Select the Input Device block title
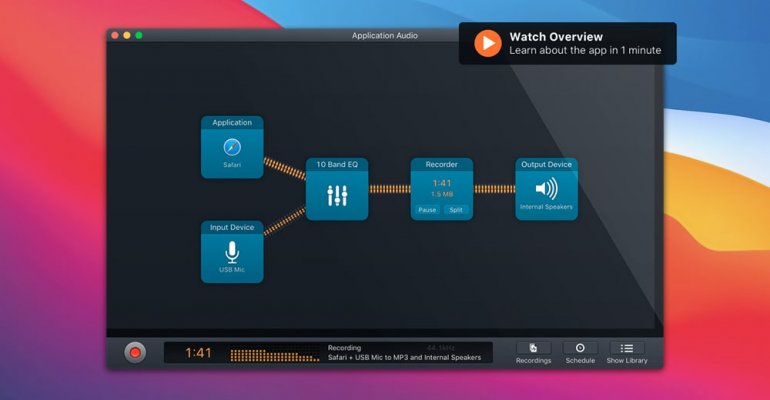Screen dimensions: 770x400 pyautogui.click(x=232, y=227)
